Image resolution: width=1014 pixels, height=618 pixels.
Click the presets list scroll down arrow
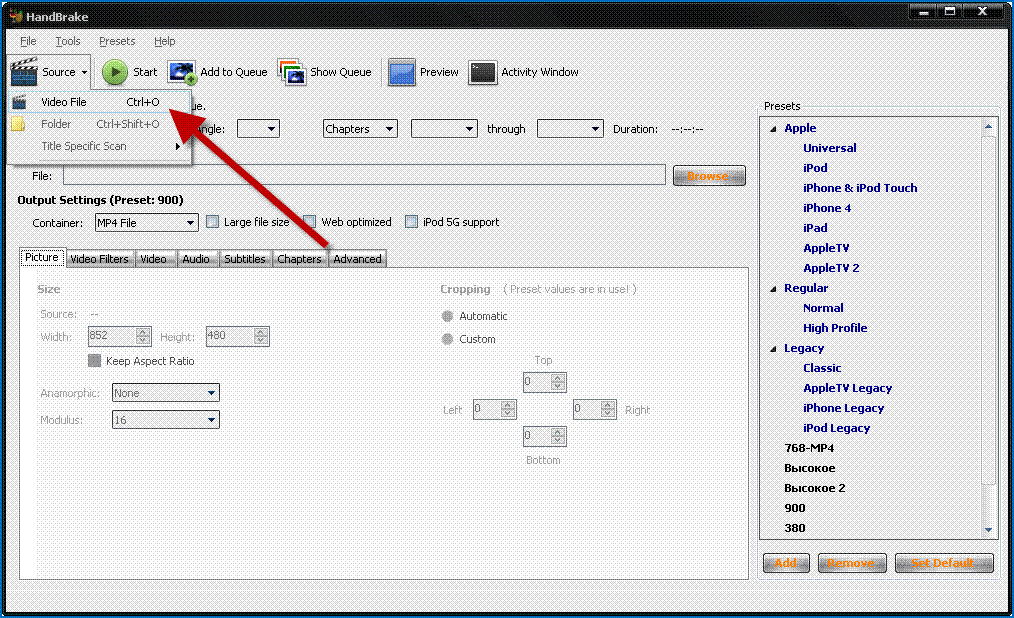(x=988, y=529)
